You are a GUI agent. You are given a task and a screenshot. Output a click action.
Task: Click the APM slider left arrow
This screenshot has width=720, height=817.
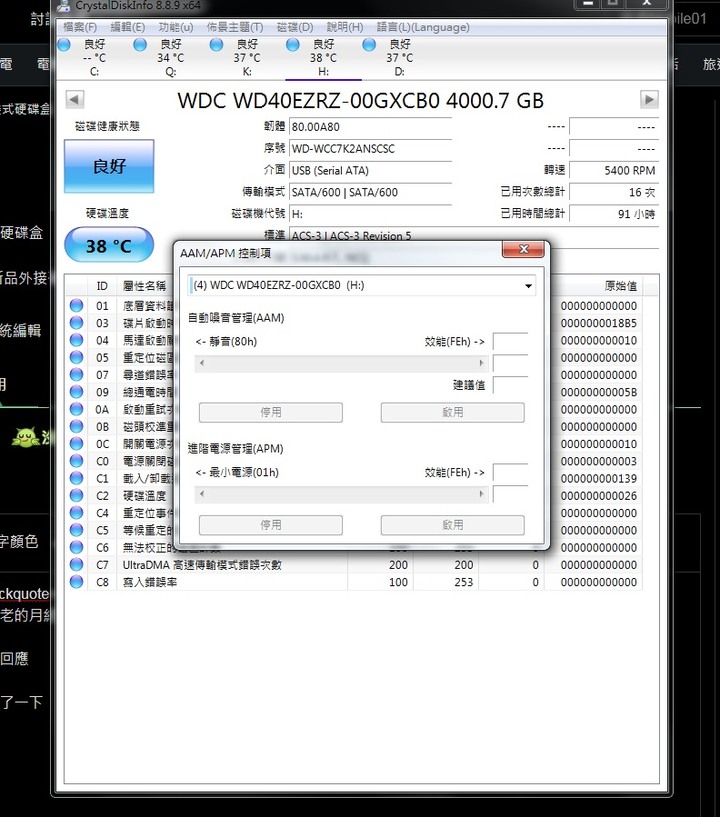(x=202, y=494)
